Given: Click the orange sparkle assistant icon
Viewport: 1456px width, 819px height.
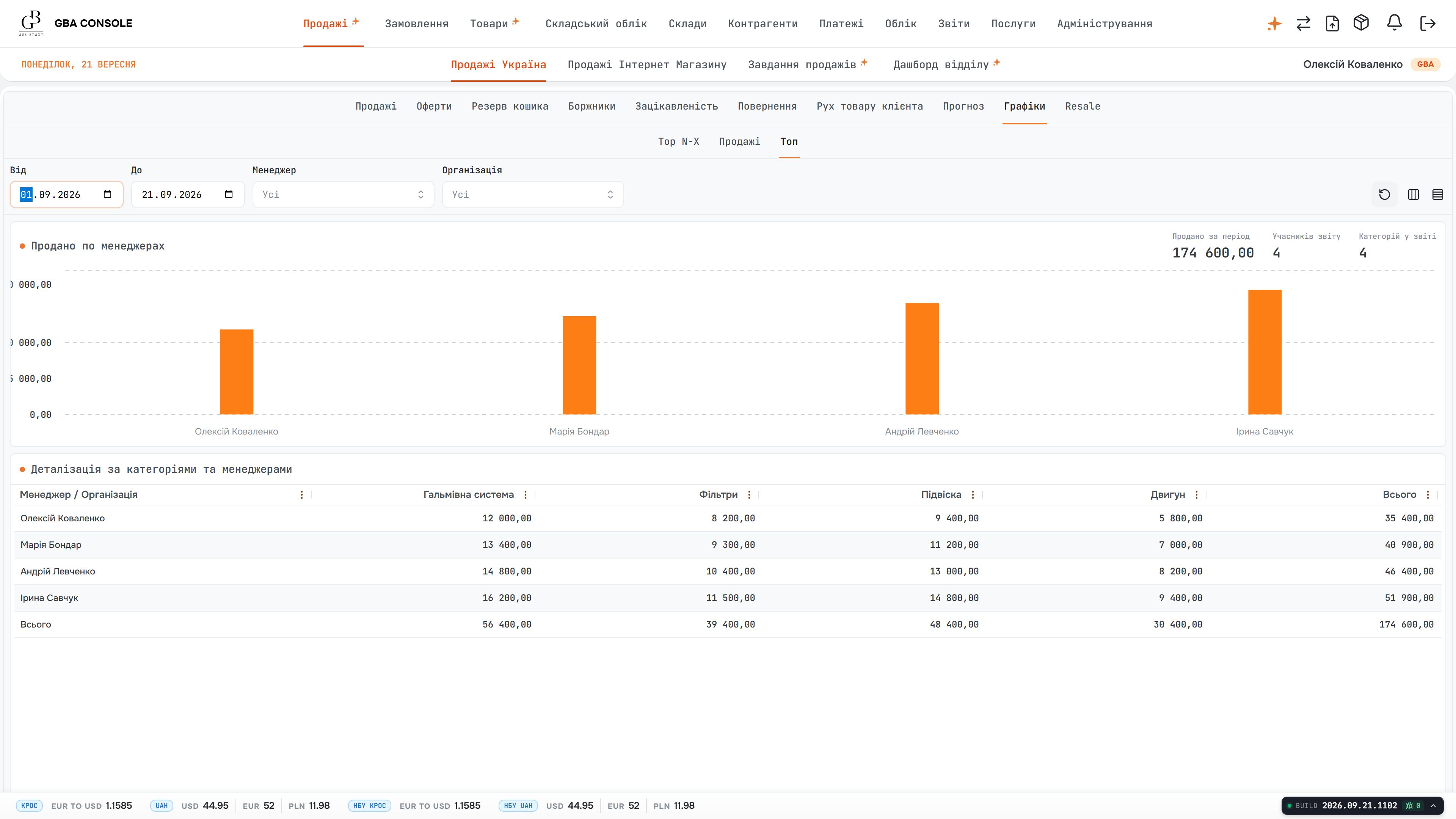Looking at the screenshot, I should click(1274, 24).
